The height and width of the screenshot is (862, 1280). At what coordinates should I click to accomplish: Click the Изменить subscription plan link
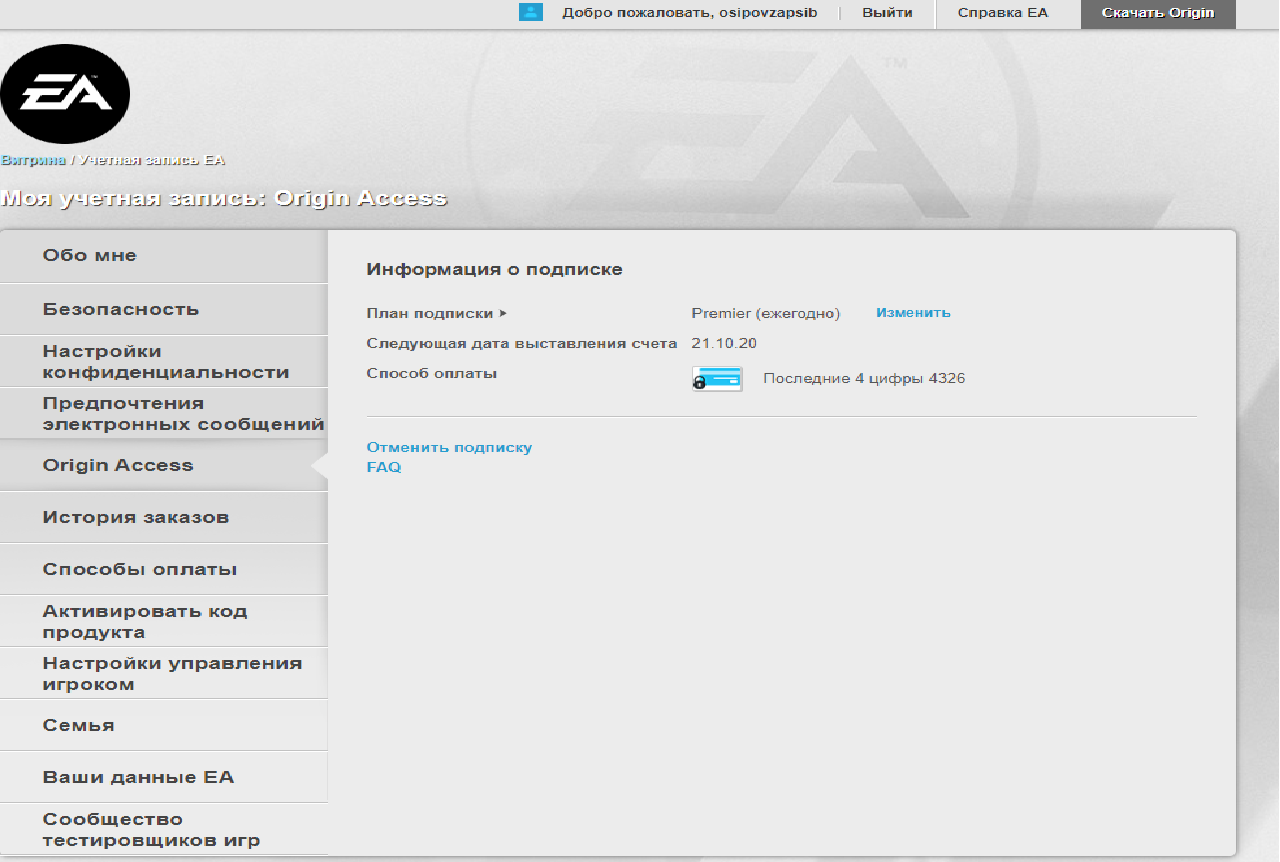(913, 313)
